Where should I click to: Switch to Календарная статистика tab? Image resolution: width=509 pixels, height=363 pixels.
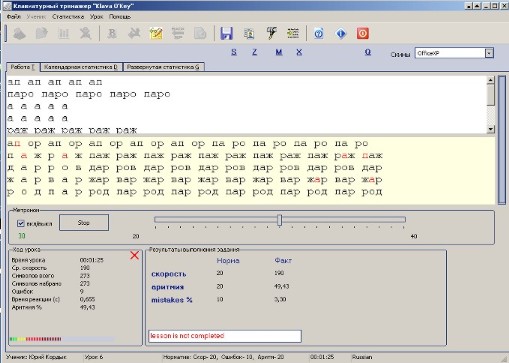[81, 67]
